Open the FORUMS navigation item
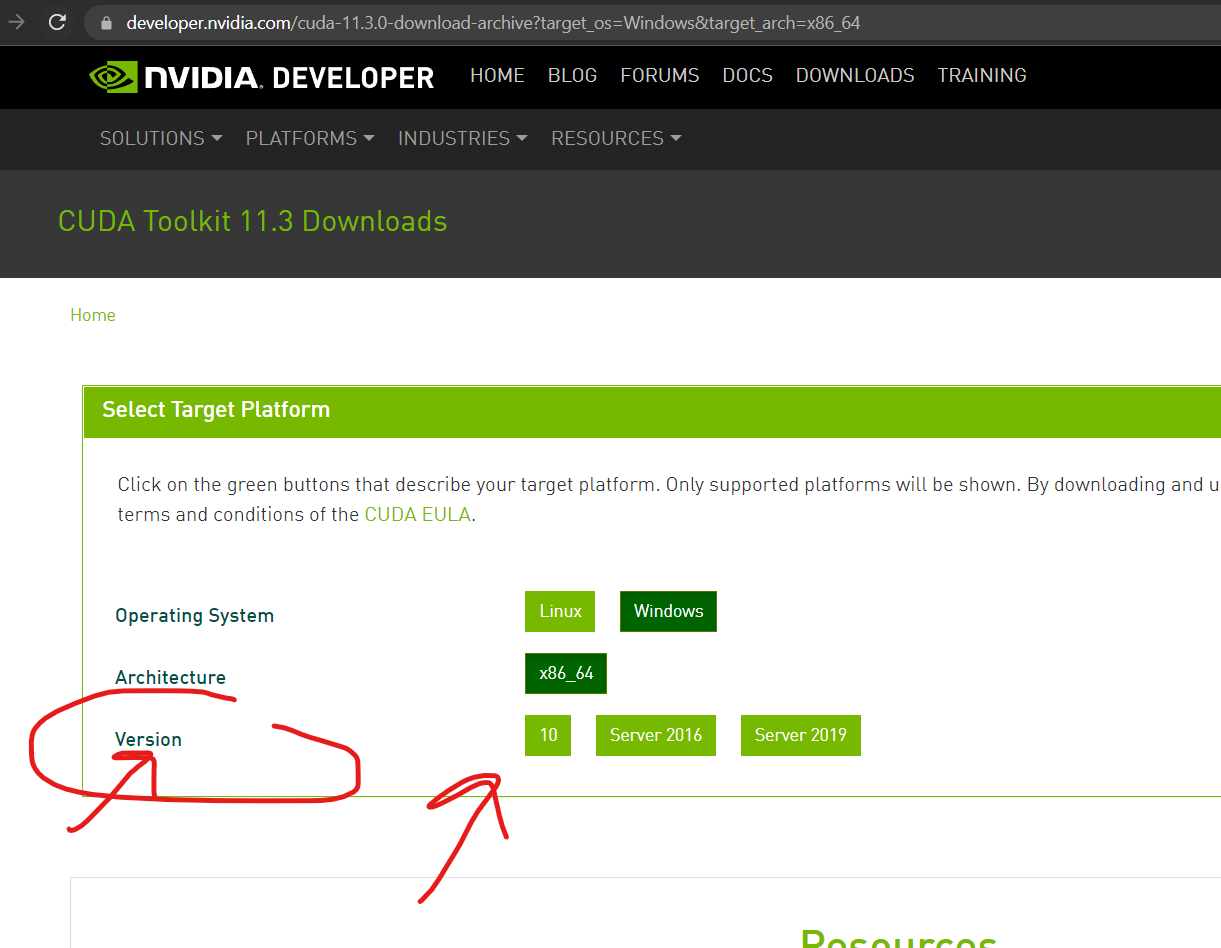Screen dimensions: 1221x948 point(660,76)
